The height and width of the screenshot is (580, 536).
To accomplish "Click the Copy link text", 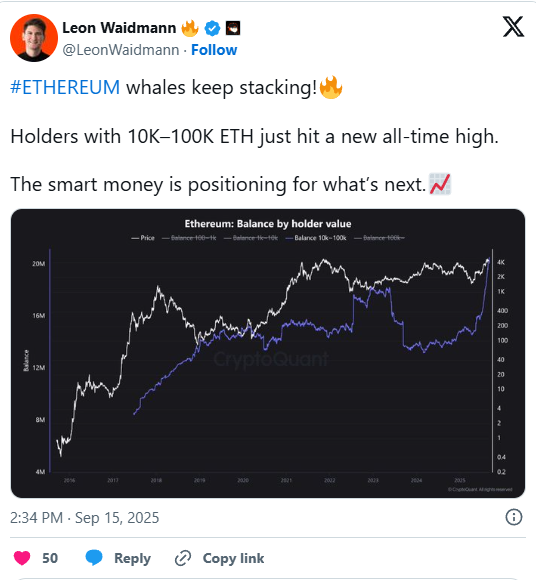I will (233, 558).
